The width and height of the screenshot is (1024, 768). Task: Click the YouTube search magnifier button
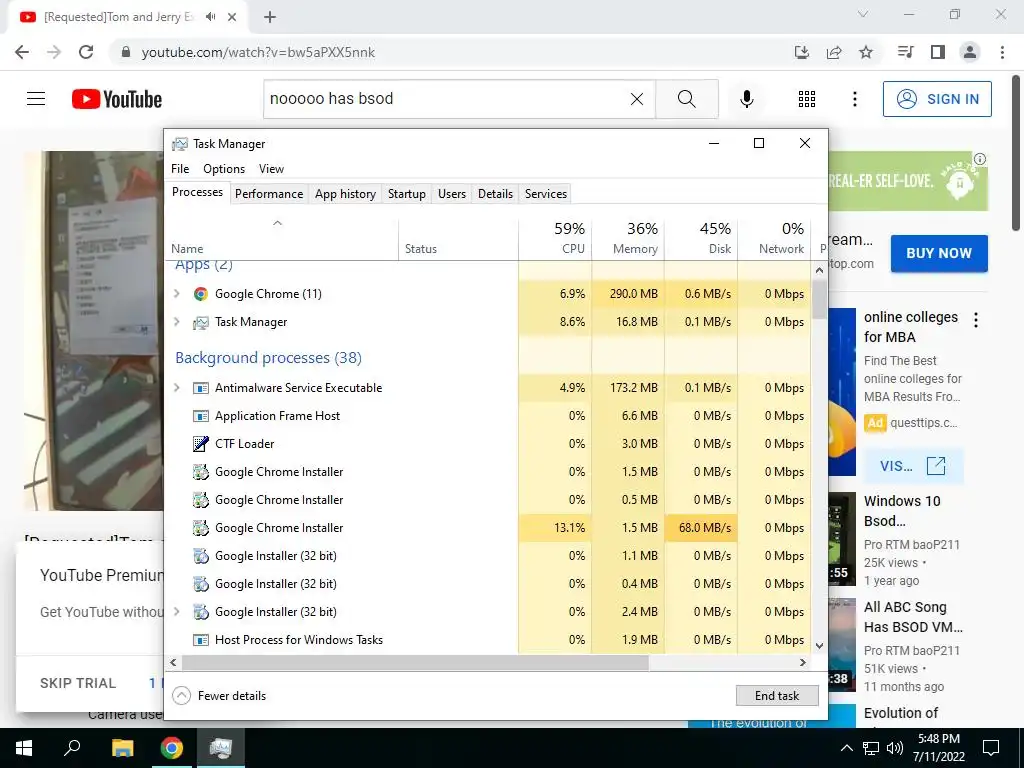pos(686,99)
